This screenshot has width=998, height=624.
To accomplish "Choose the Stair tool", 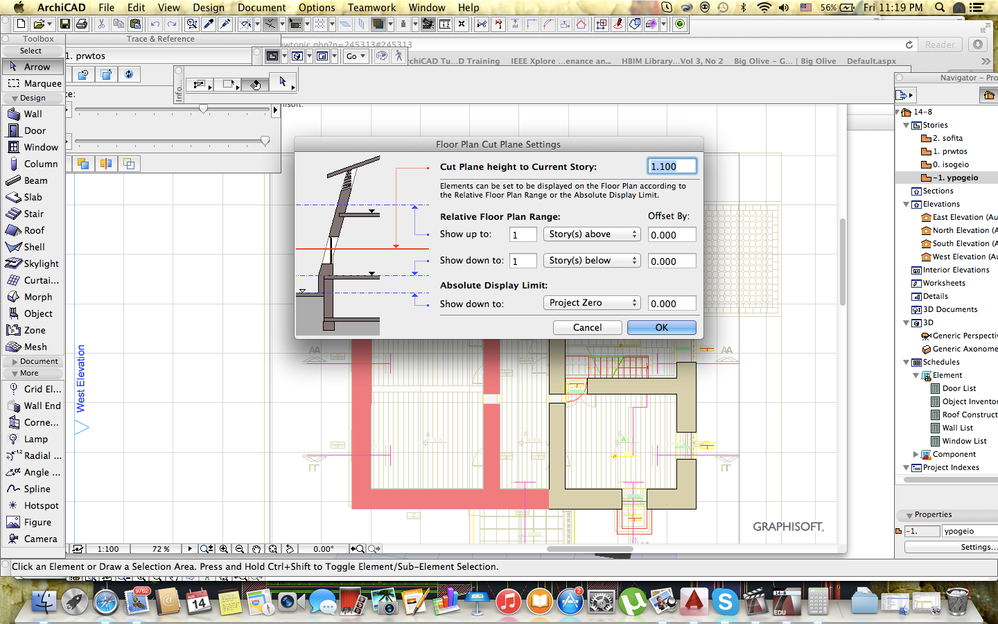I will point(33,214).
